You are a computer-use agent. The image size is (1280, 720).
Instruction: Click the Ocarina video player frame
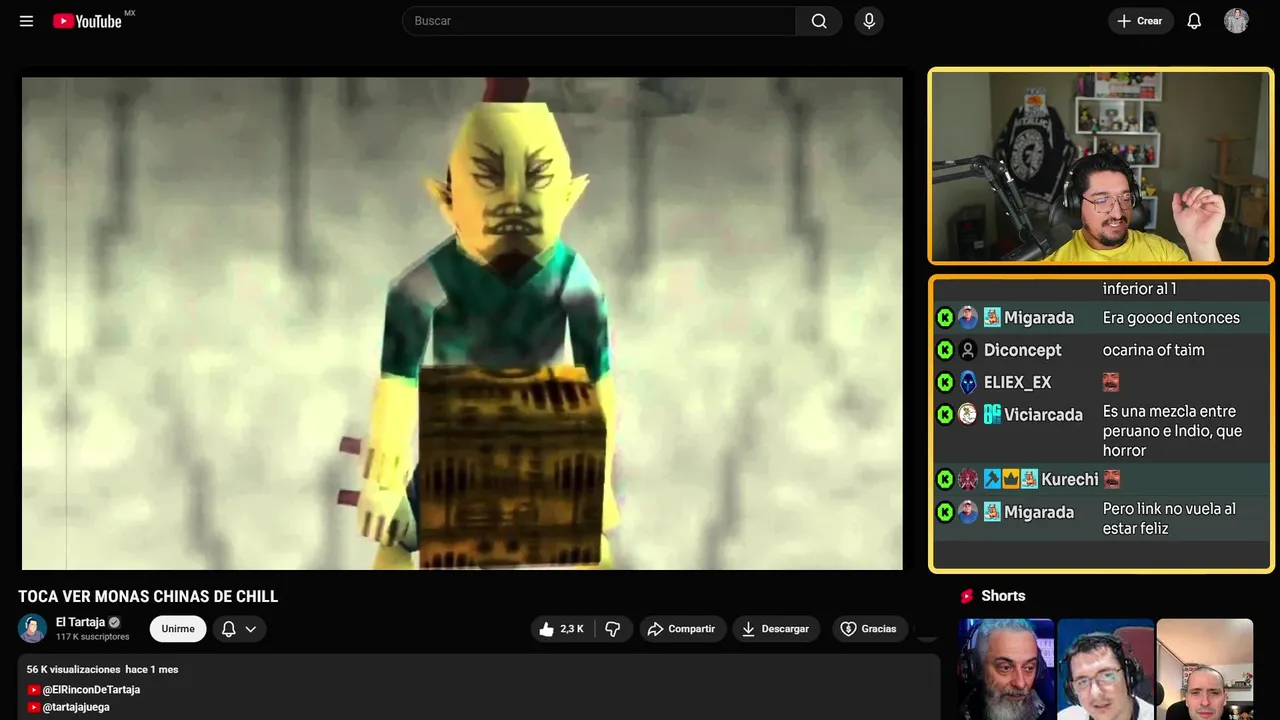(462, 323)
